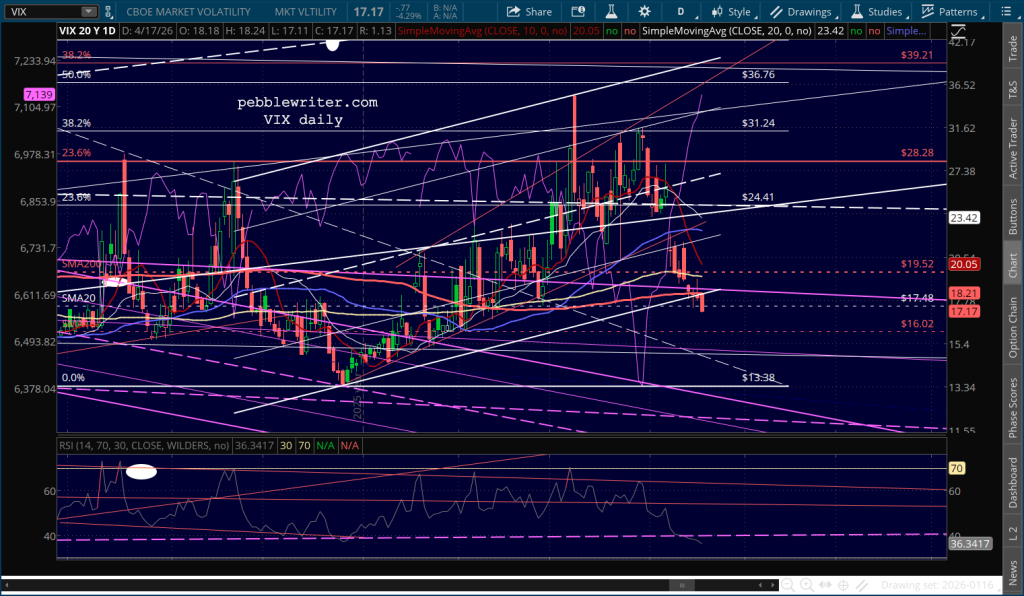The width and height of the screenshot is (1024, 596).
Task: Open the T&S sidebar tab
Action: (1013, 89)
